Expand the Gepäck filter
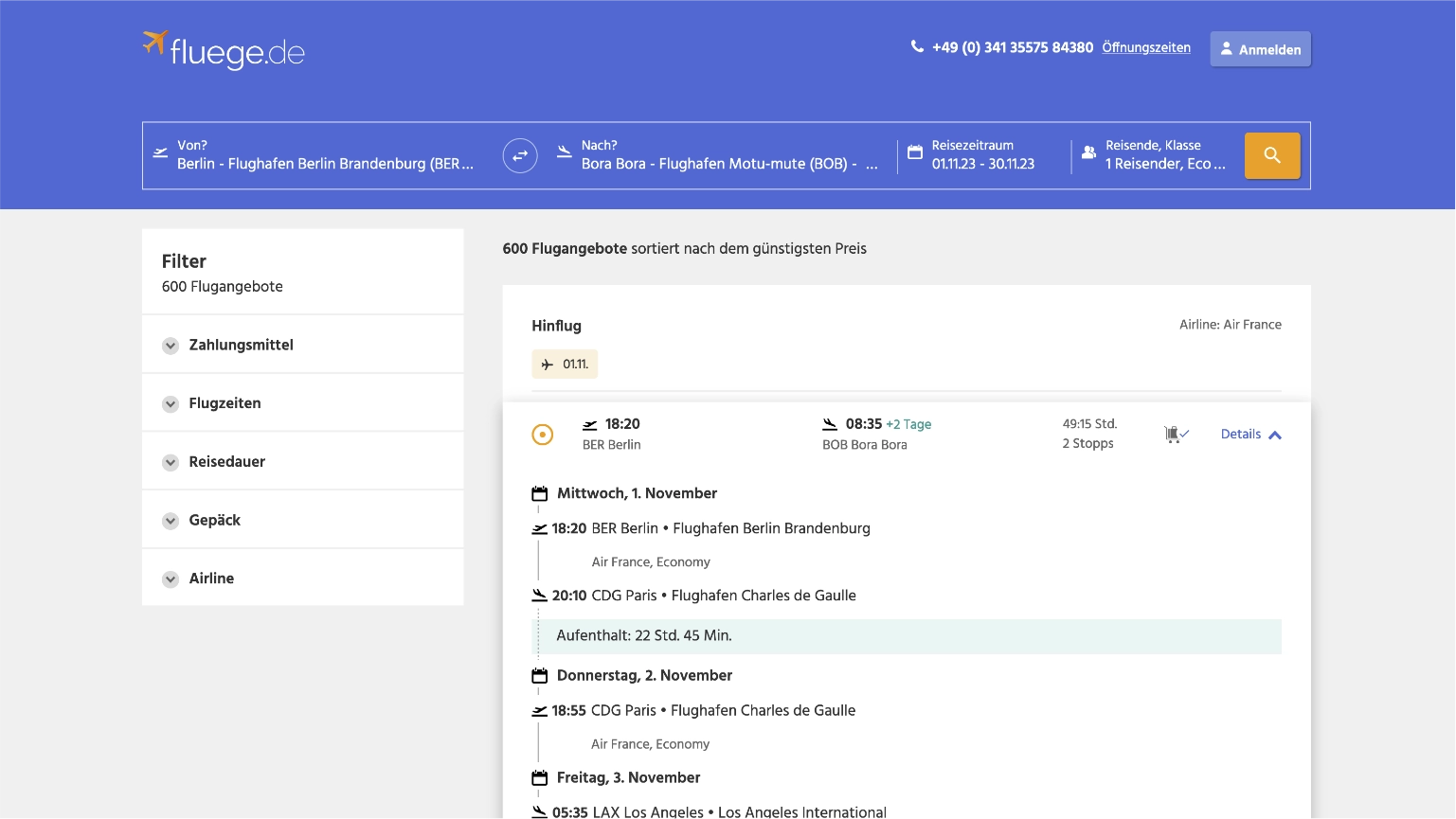 (x=214, y=520)
